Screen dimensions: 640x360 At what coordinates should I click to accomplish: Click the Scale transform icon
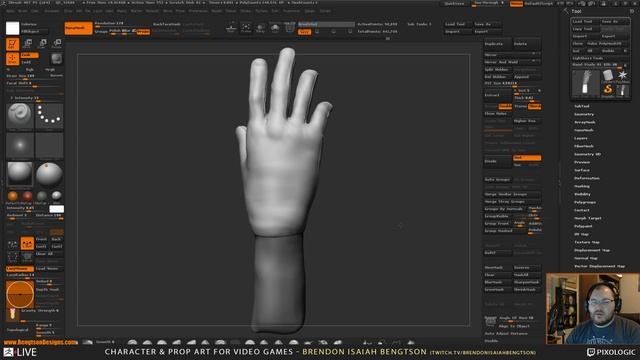[42, 43]
